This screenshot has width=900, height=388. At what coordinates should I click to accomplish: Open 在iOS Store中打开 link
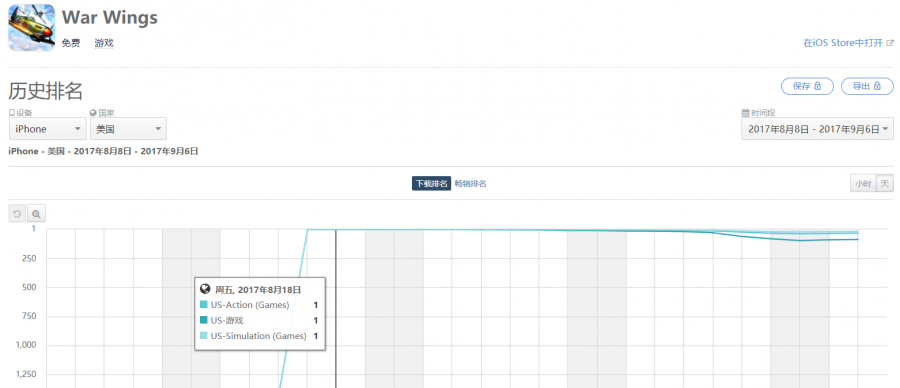click(x=843, y=43)
